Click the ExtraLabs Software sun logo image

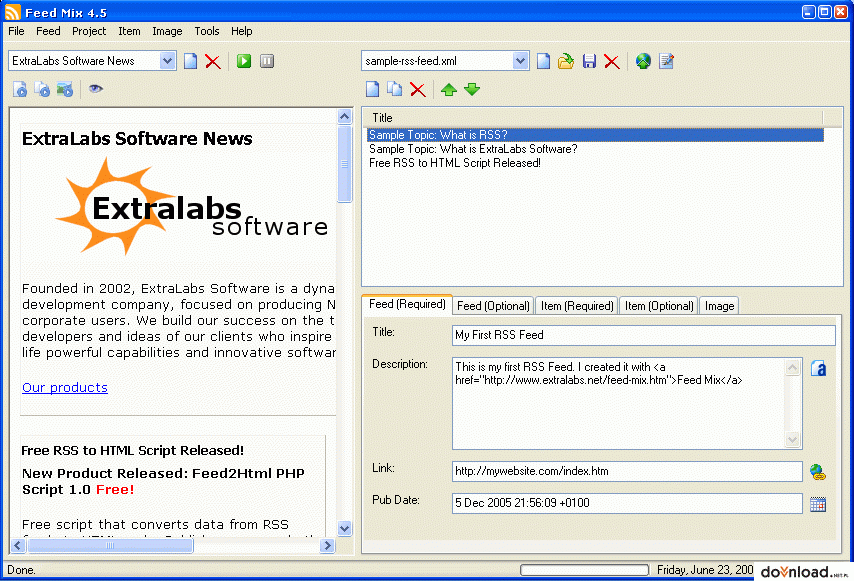tap(192, 206)
